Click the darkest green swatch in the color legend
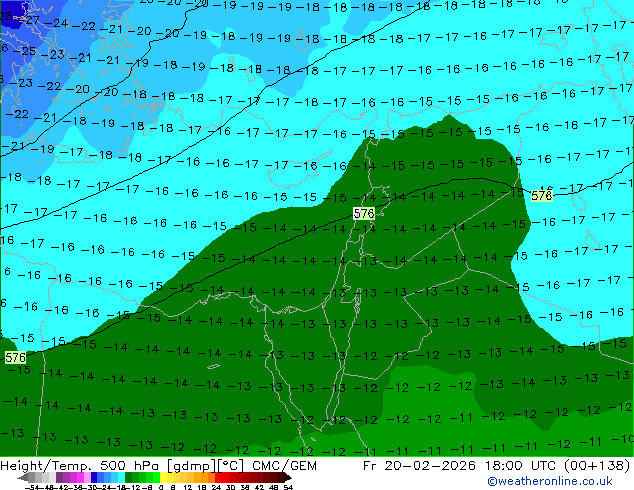The width and height of the screenshot is (634, 490). (x=129, y=477)
